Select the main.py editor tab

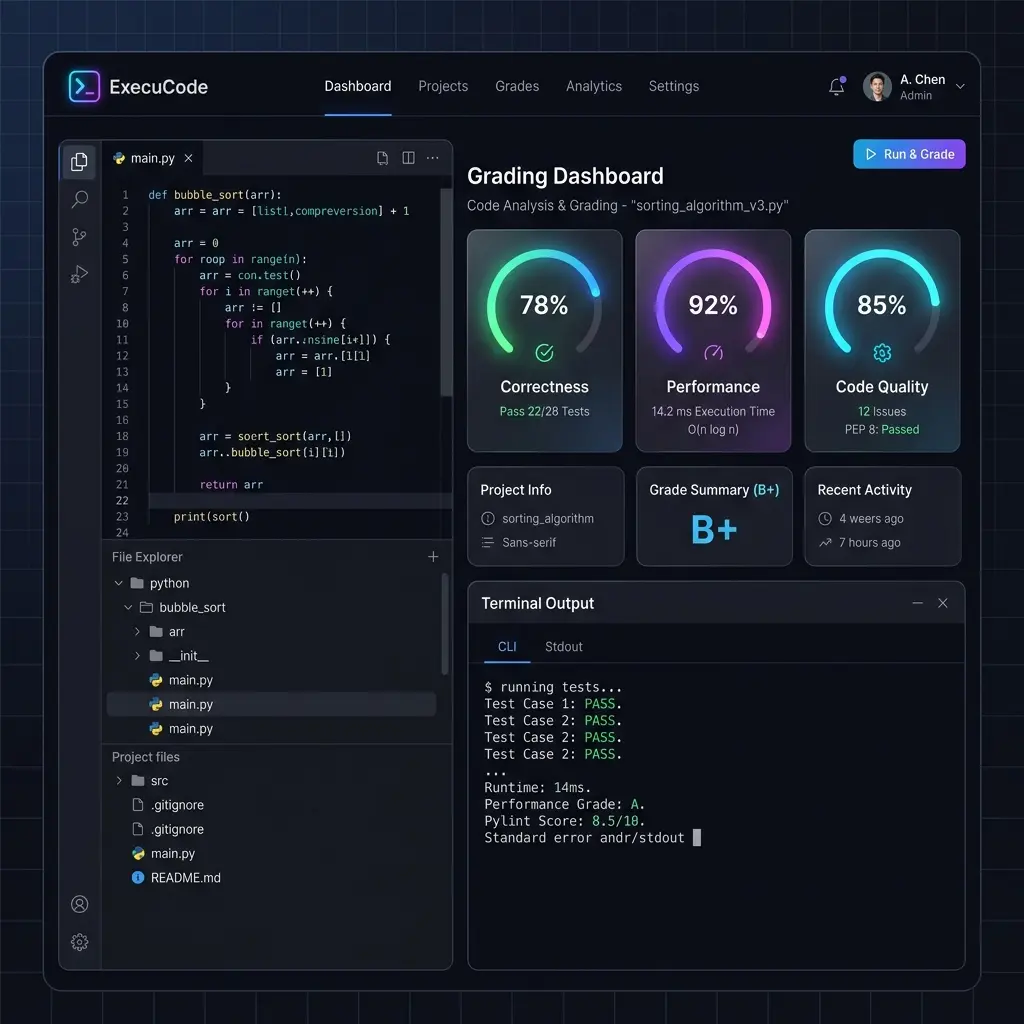coord(153,158)
